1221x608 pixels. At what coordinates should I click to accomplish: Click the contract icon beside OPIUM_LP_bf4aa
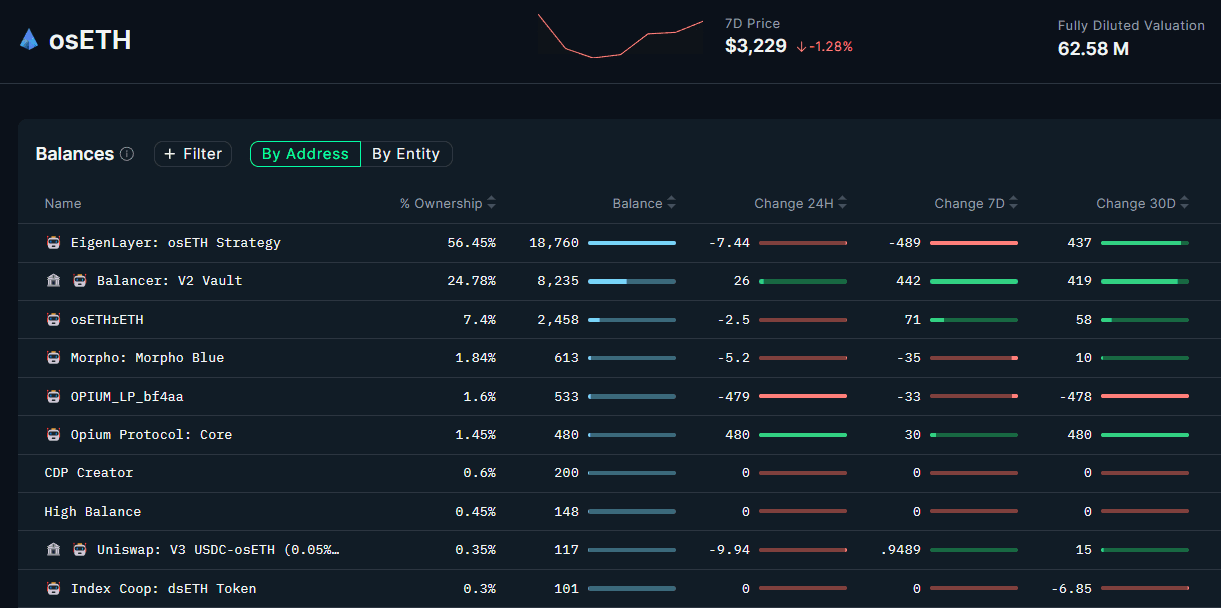coord(54,397)
